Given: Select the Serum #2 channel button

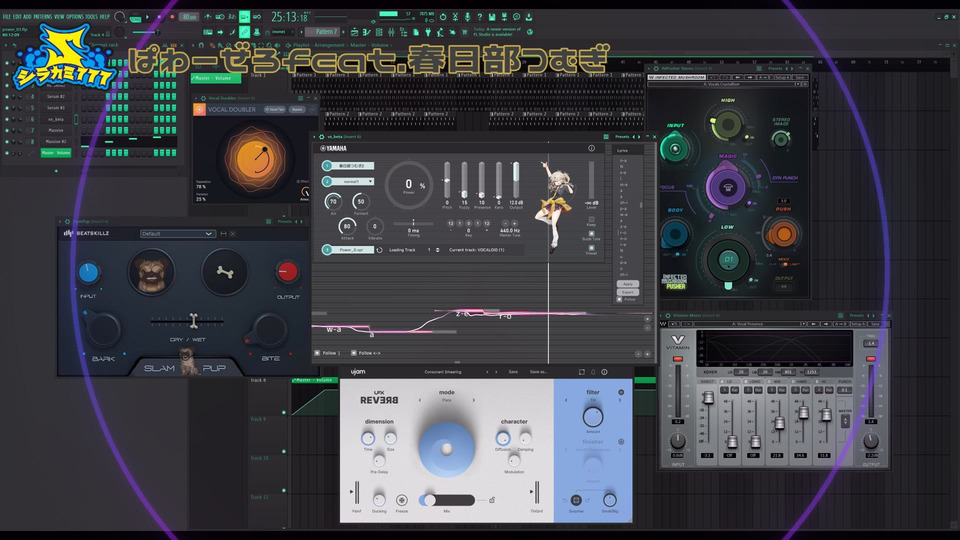Looking at the screenshot, I should [x=56, y=97].
